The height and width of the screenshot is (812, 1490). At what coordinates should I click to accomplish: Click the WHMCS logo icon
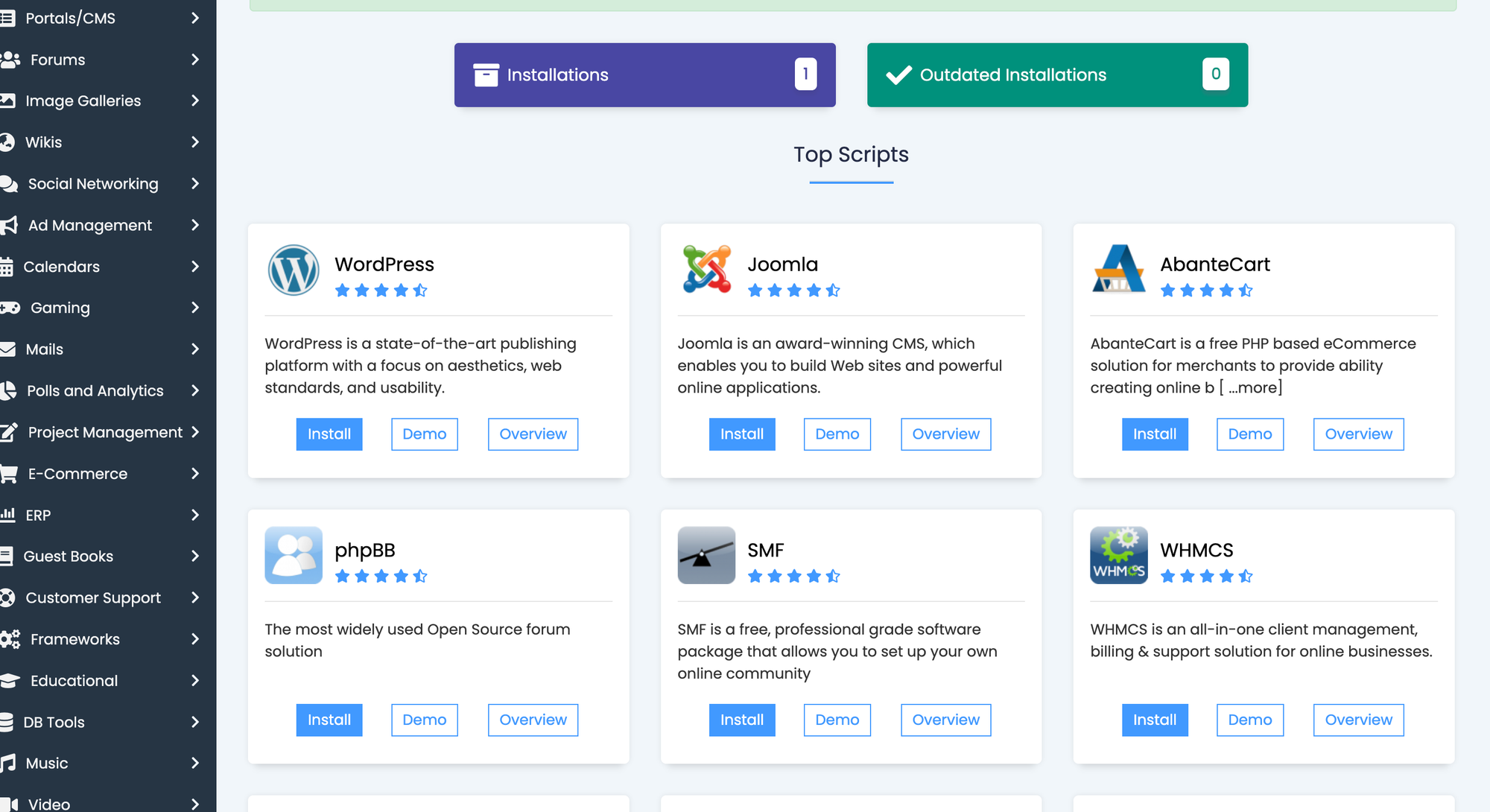1118,556
